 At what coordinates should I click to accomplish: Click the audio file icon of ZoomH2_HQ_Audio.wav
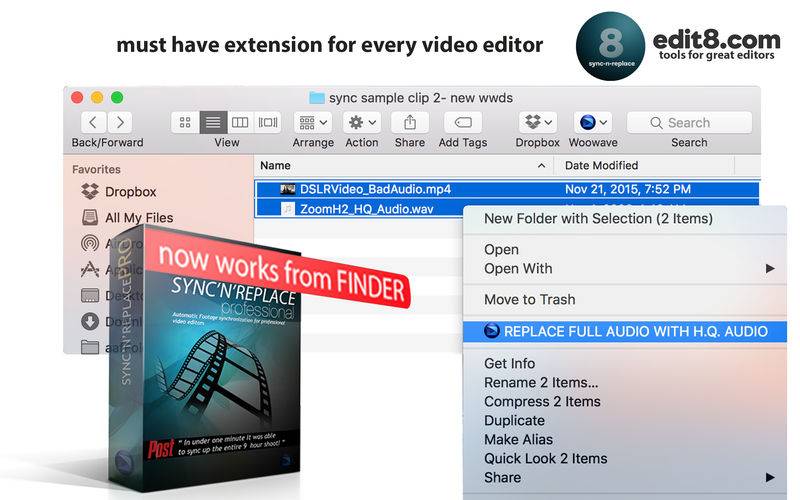pyautogui.click(x=288, y=209)
